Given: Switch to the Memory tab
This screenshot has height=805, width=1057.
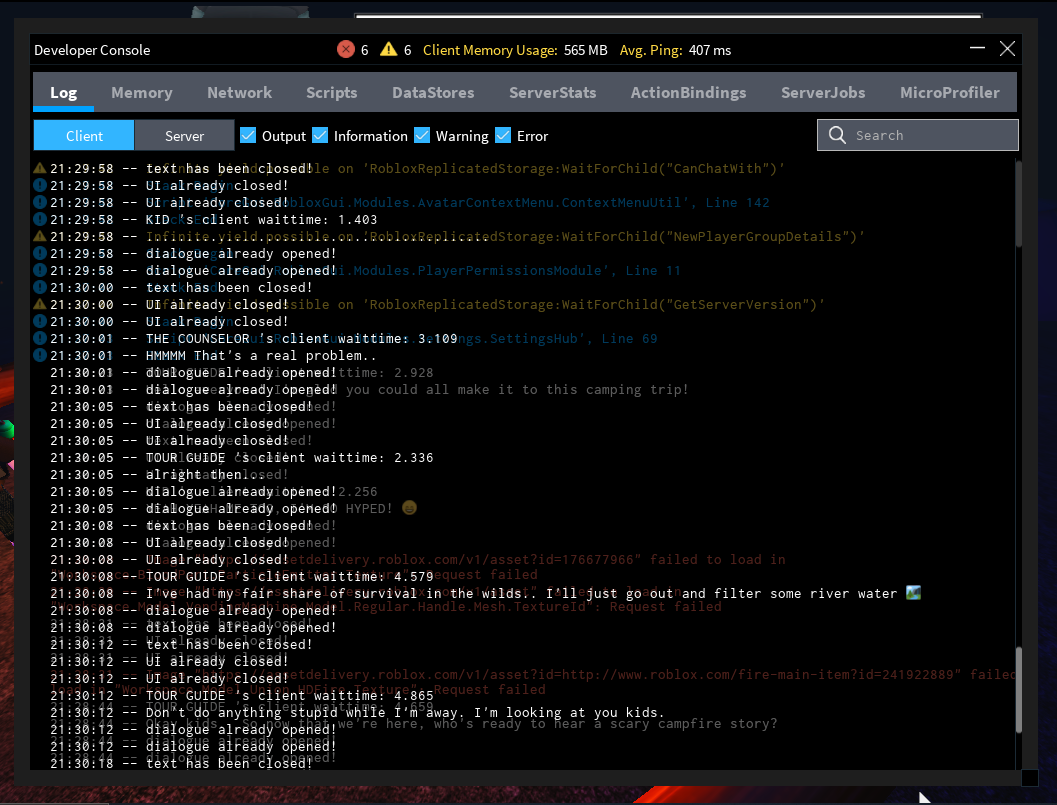Looking at the screenshot, I should [141, 92].
